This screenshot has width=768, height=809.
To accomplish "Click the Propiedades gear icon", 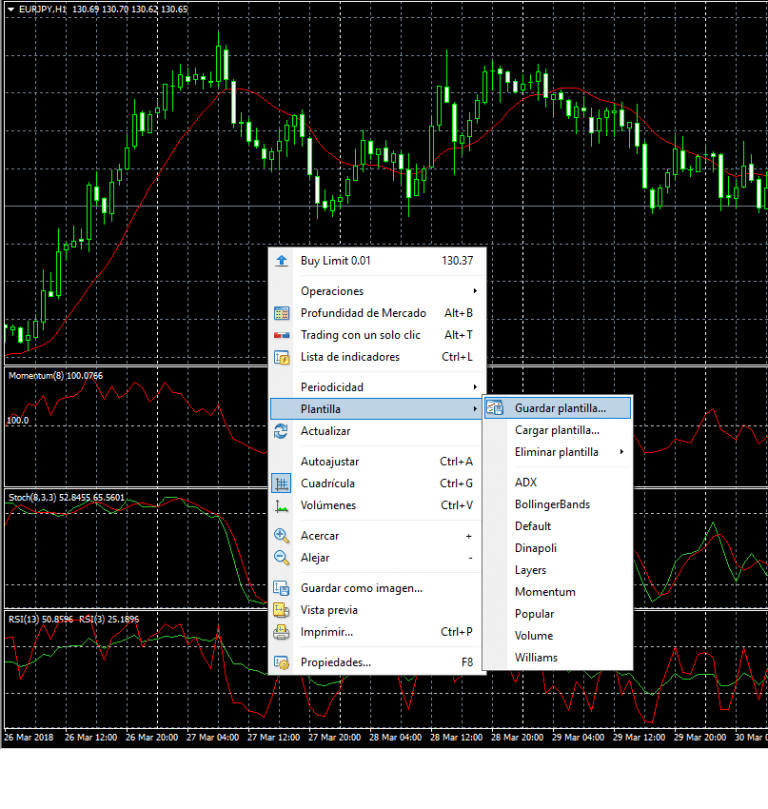I will (x=282, y=662).
